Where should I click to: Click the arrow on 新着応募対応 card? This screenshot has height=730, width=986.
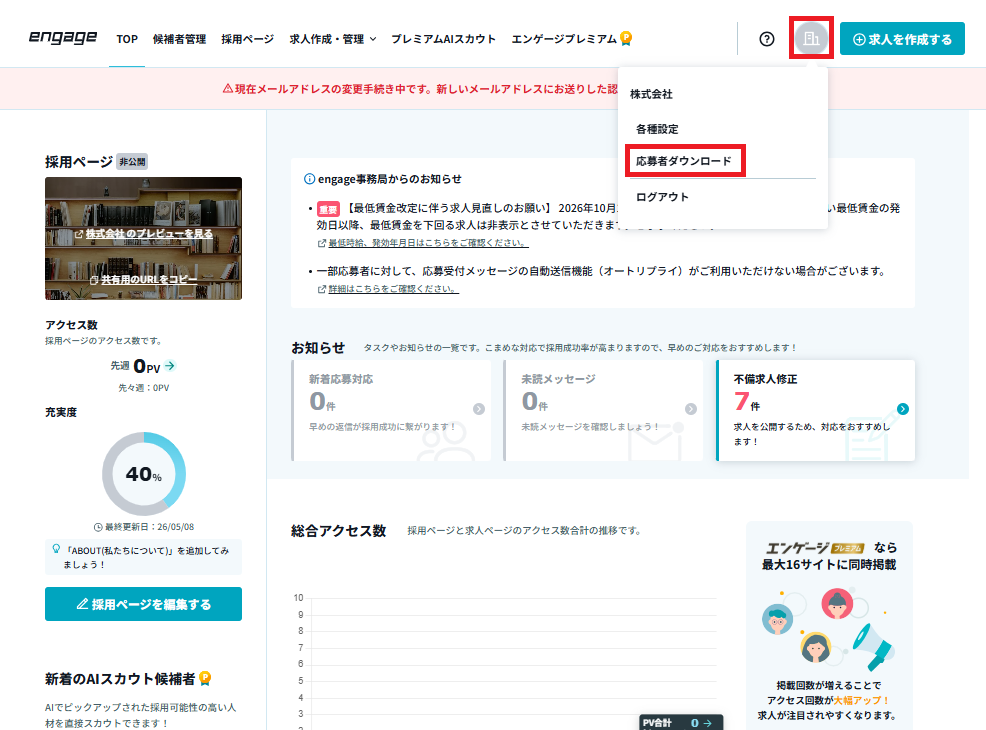pyautogui.click(x=479, y=409)
